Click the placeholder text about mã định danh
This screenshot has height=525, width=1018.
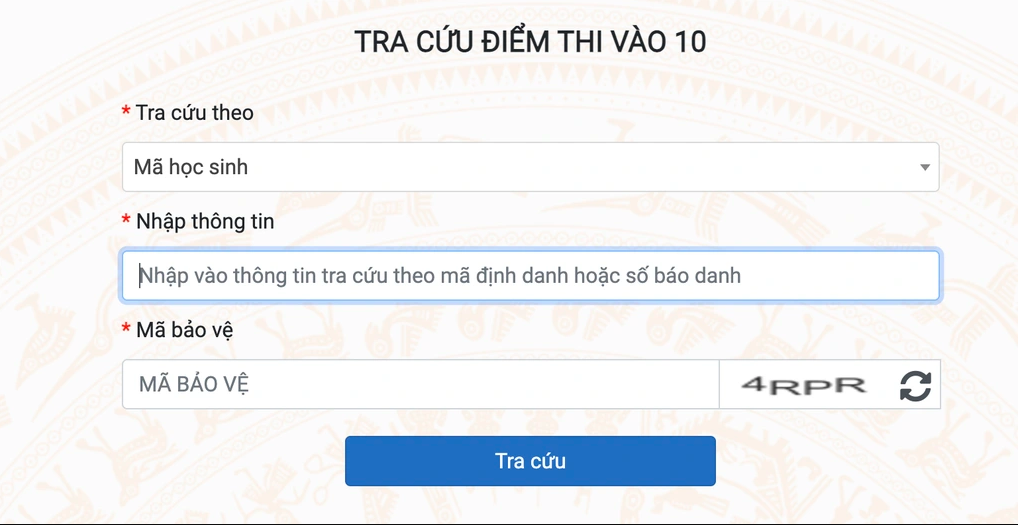pos(440,275)
